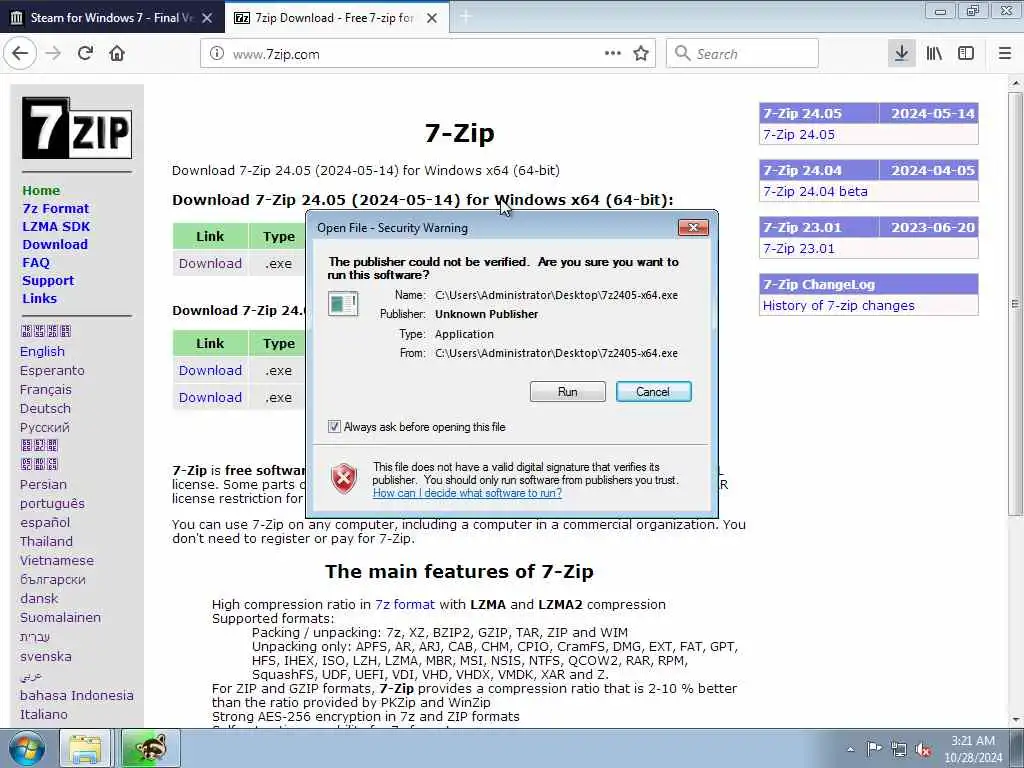
Task: Switch language to Français
Action: click(46, 390)
